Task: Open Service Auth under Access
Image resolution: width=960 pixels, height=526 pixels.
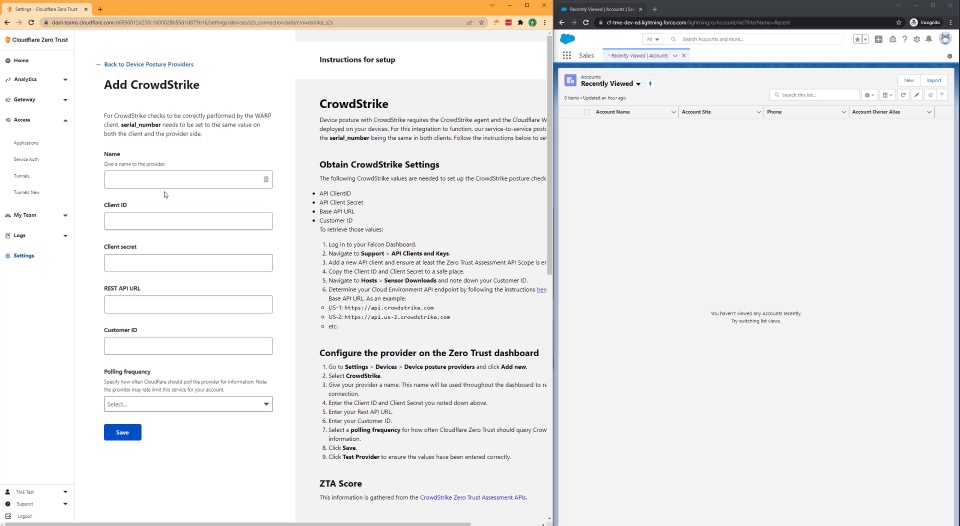Action: point(26,159)
